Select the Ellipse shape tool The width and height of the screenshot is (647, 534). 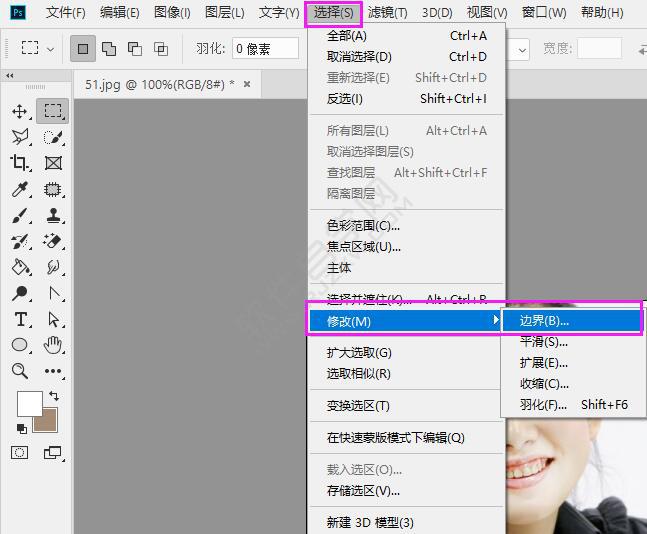pyautogui.click(x=19, y=345)
